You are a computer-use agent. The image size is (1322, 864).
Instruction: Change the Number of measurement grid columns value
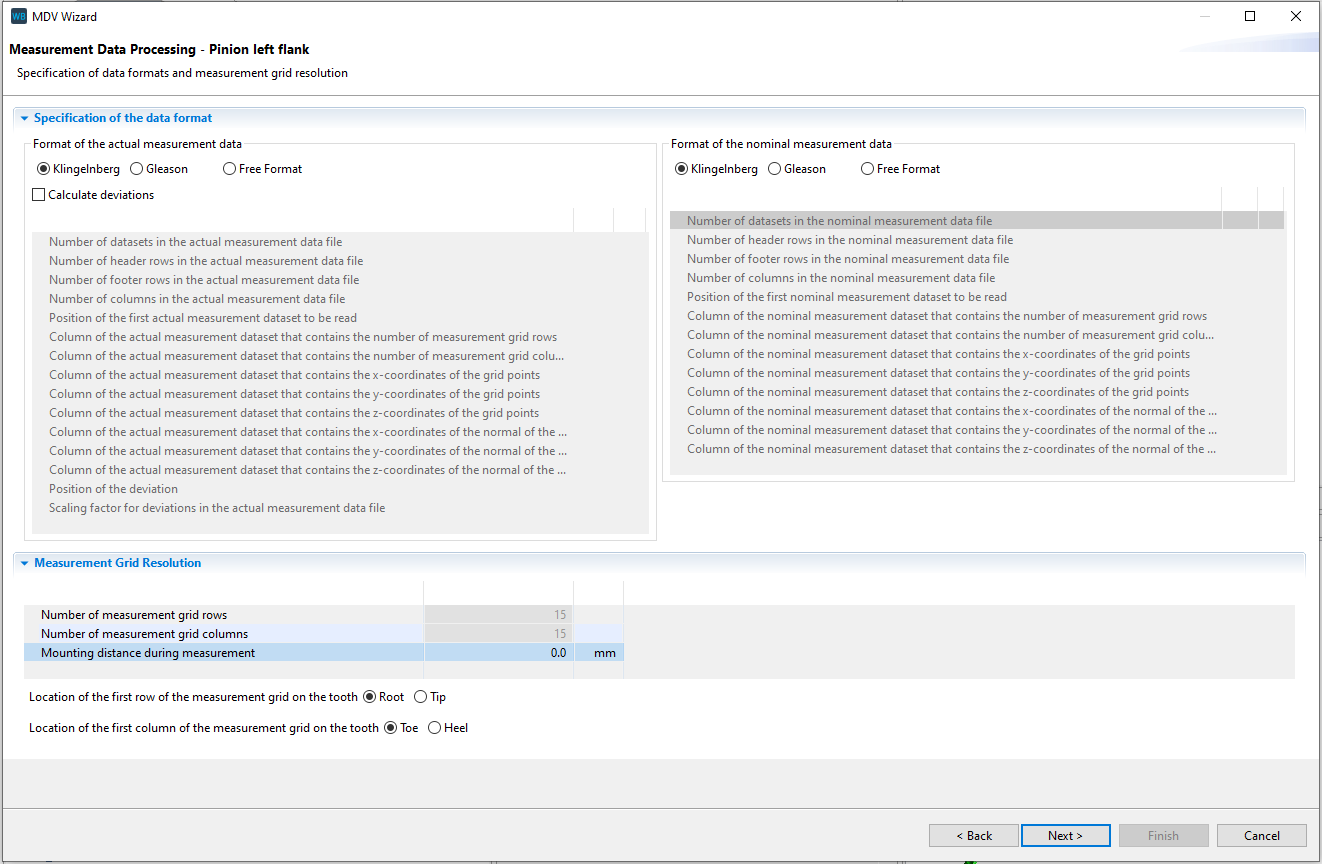coord(497,633)
